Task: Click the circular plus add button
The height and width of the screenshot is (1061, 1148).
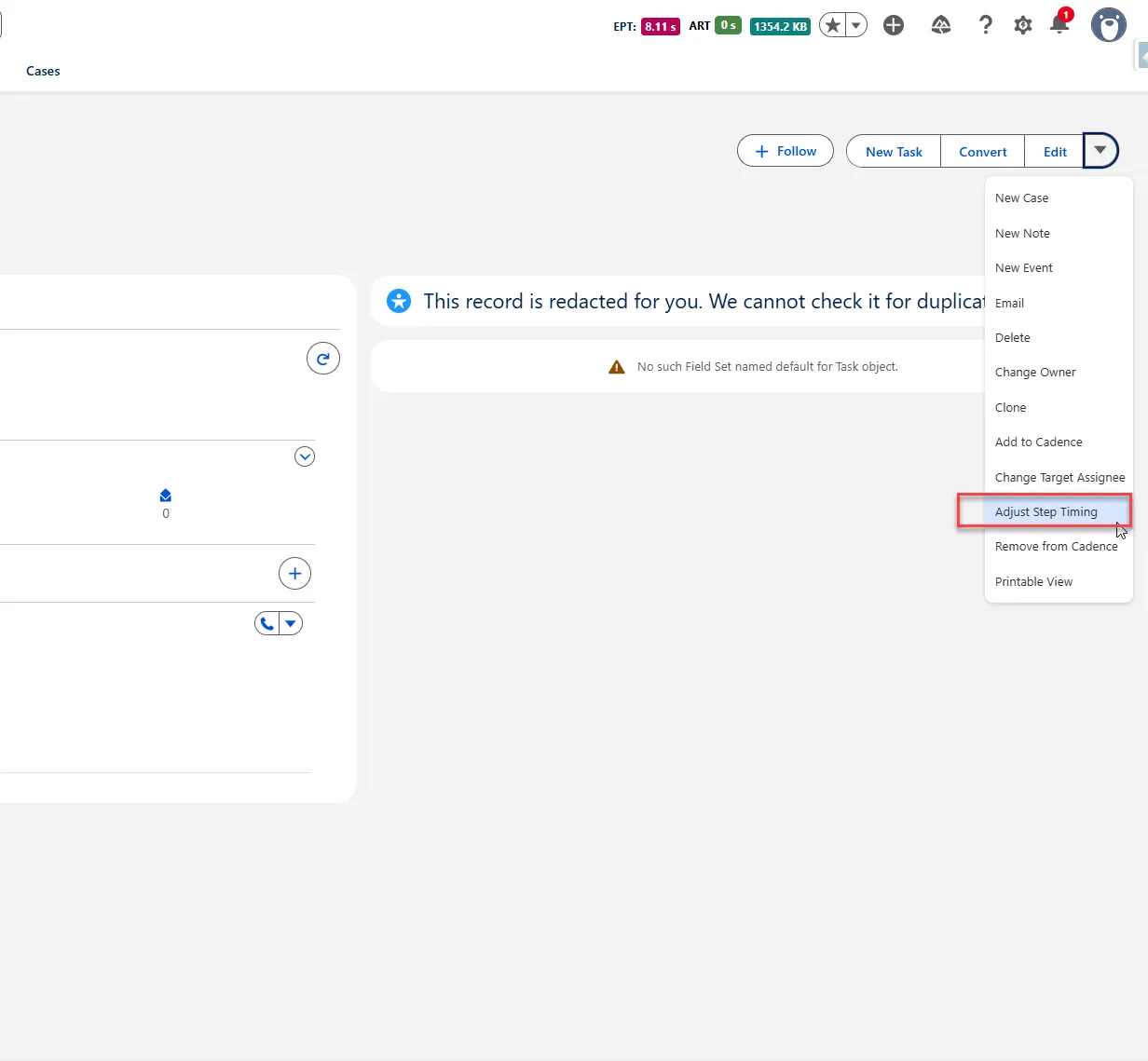Action: coord(295,574)
